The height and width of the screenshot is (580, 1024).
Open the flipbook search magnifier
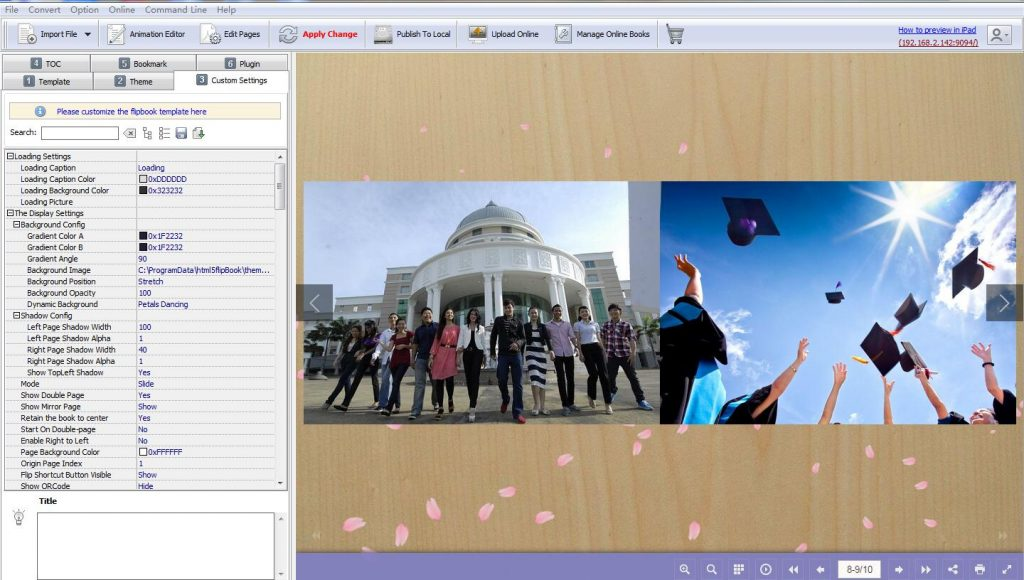(x=712, y=569)
